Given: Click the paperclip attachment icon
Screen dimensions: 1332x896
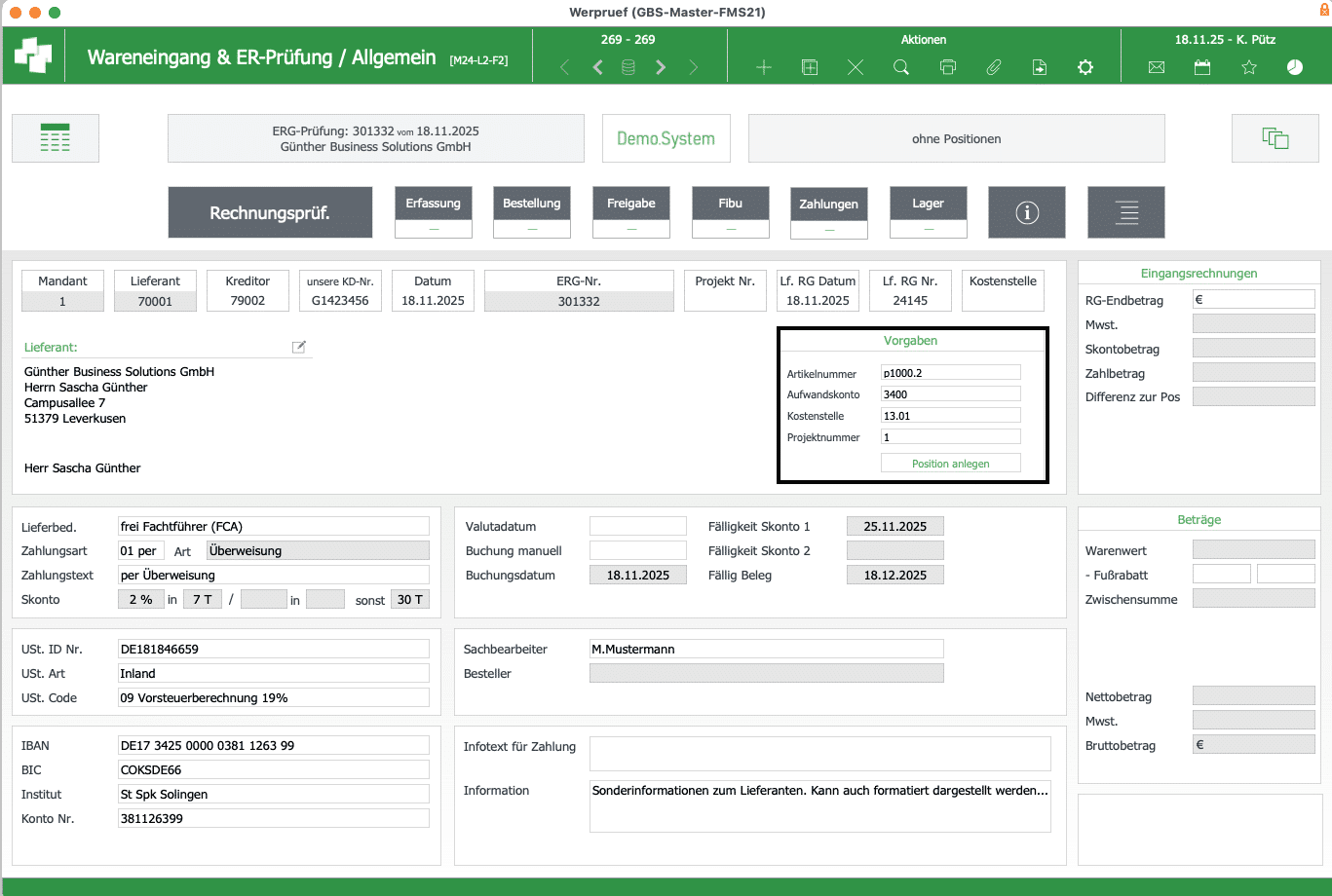Looking at the screenshot, I should tap(994, 67).
